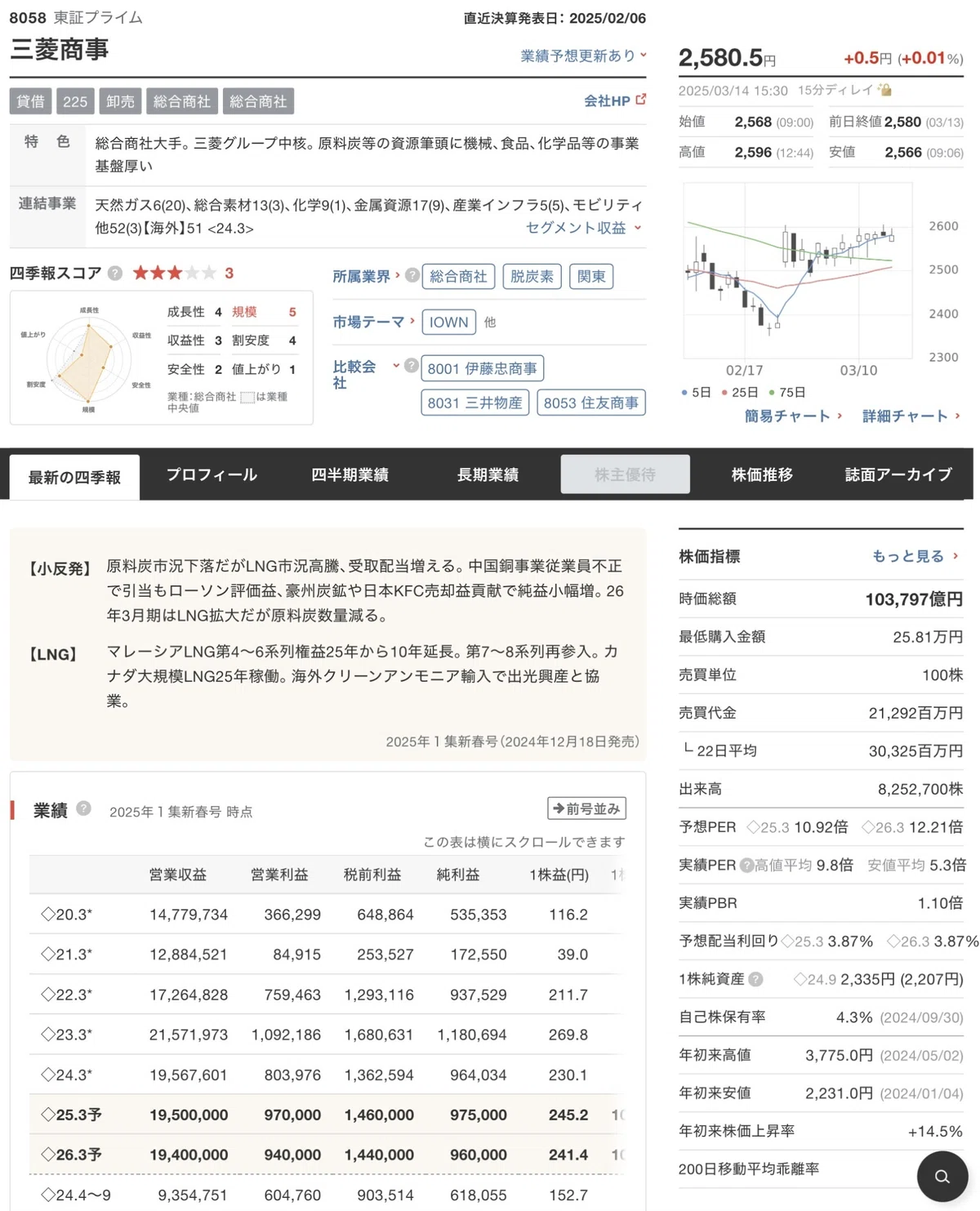The image size is (980, 1211).
Task: Open 株価推移 tab
Action: pyautogui.click(x=762, y=474)
